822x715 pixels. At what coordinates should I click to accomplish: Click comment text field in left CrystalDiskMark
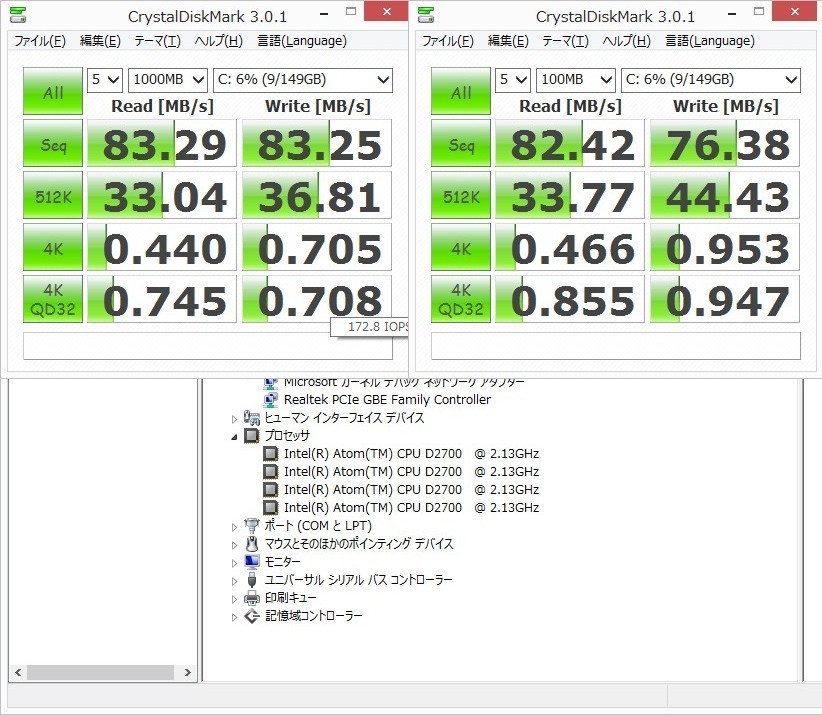(x=208, y=346)
